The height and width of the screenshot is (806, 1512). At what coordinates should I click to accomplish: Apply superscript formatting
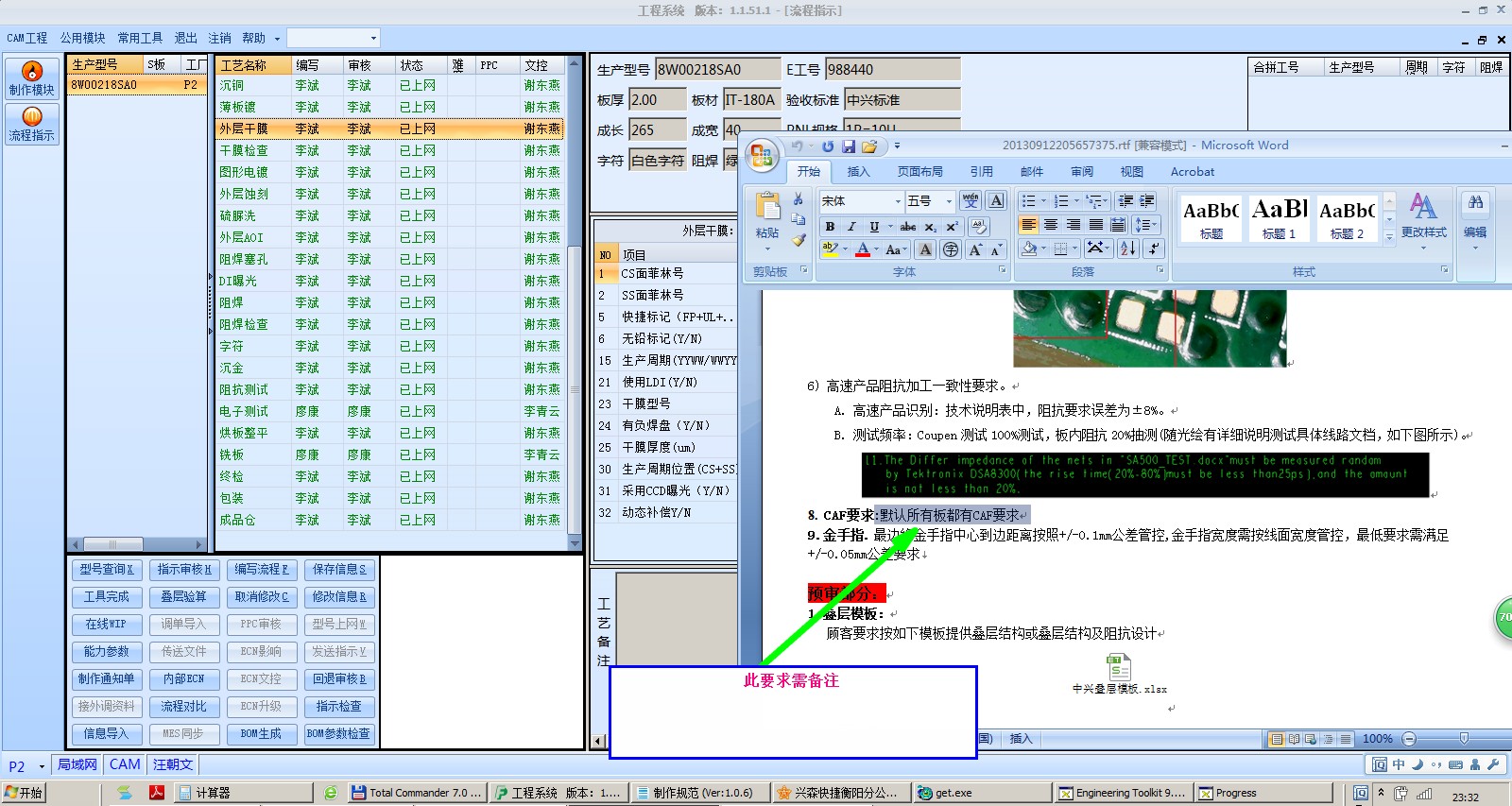click(953, 227)
